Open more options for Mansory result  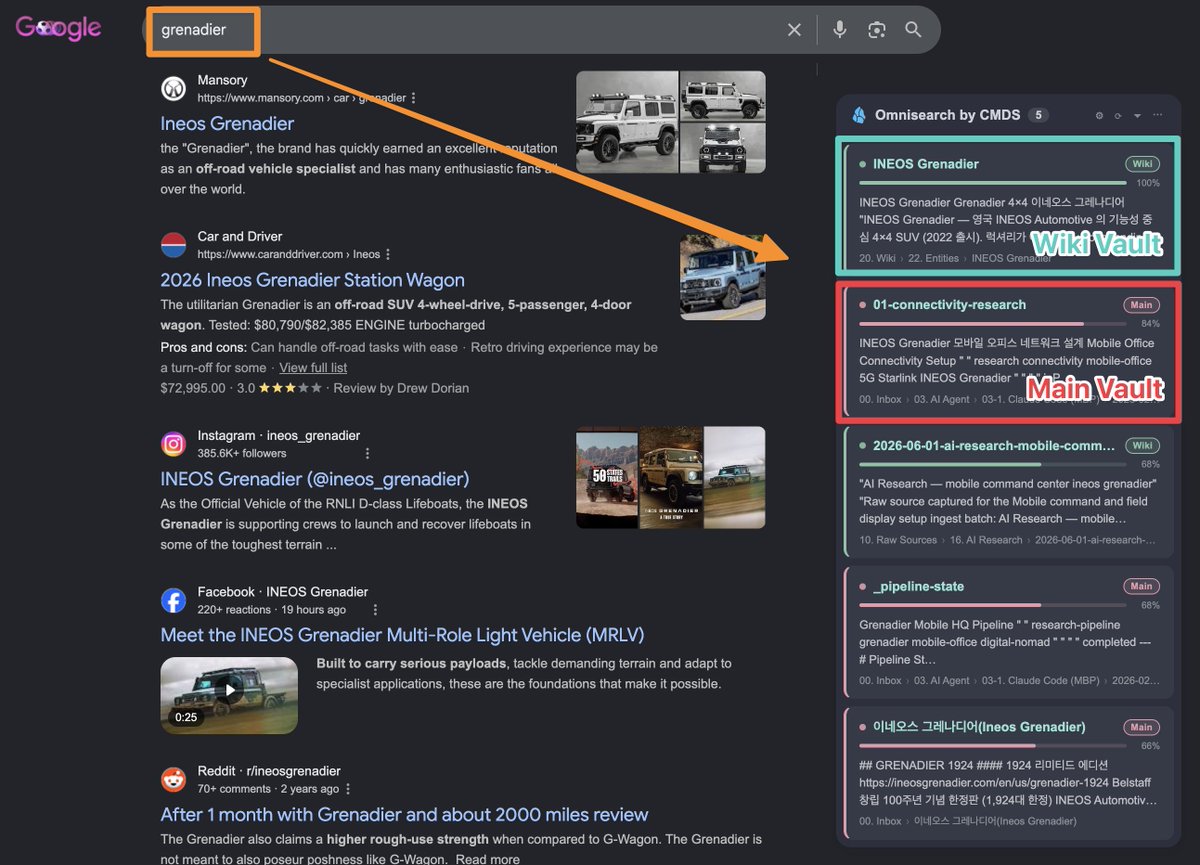point(414,98)
